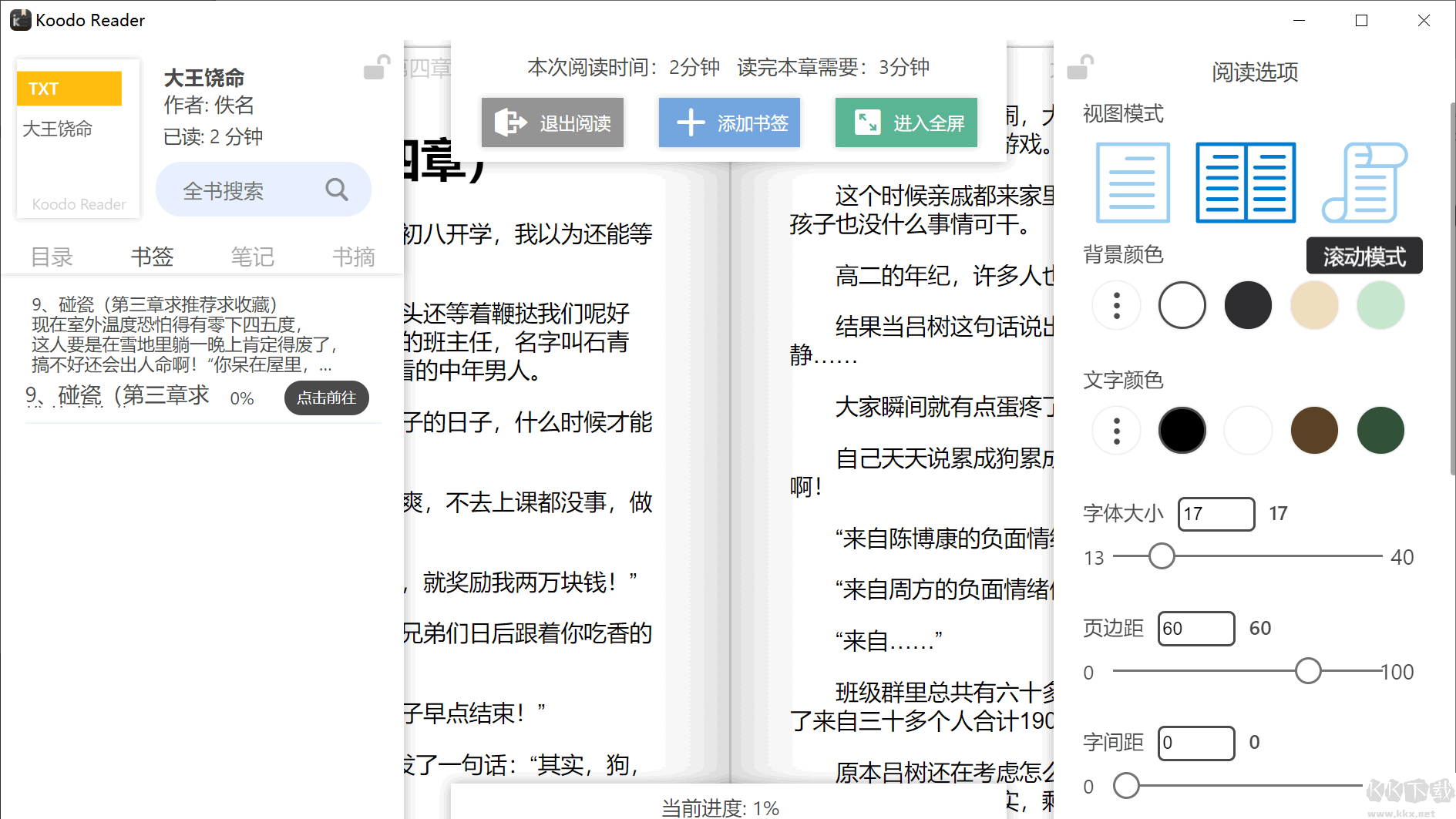Toggle the lock icon on book info panel
Screen dimensions: 1456x819
375,68
